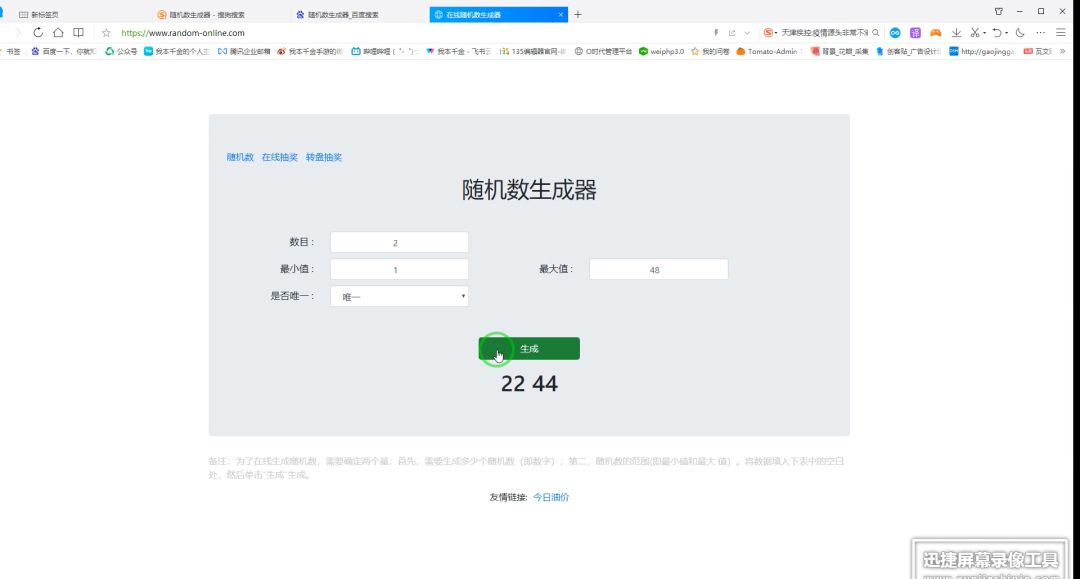Open http://gaojingga bookmark

(x=982, y=52)
